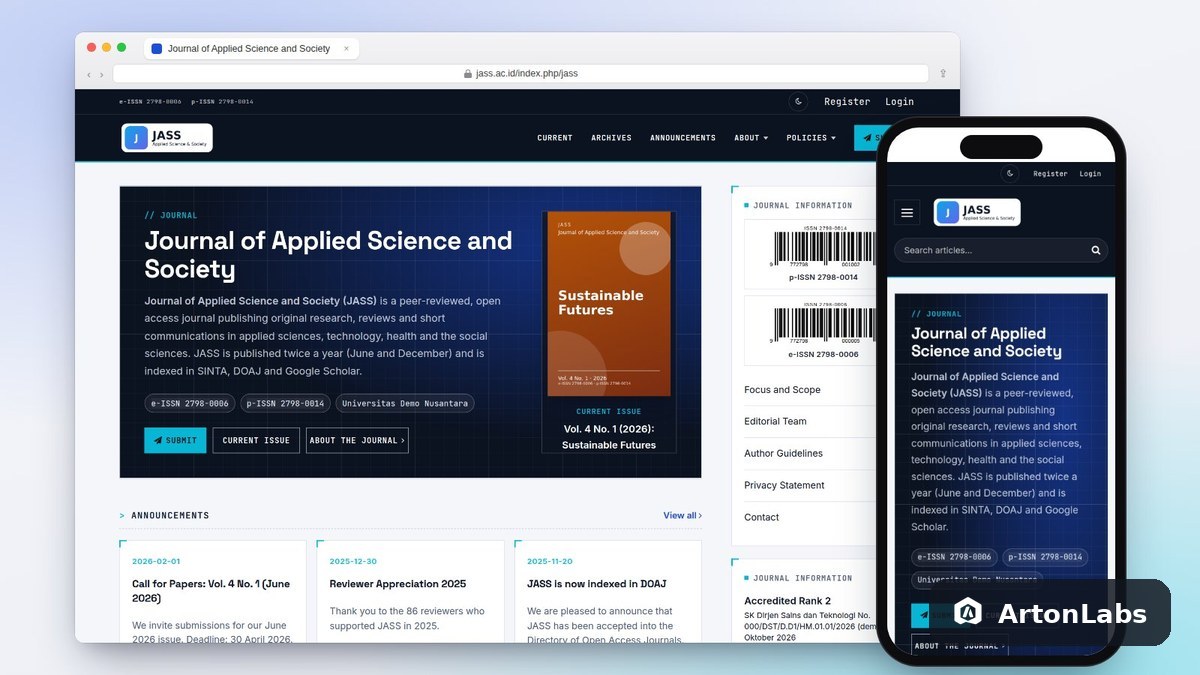Toggle dark mode moon icon in desktop browser
Screen dimensions: 1200x675
[x=798, y=101]
